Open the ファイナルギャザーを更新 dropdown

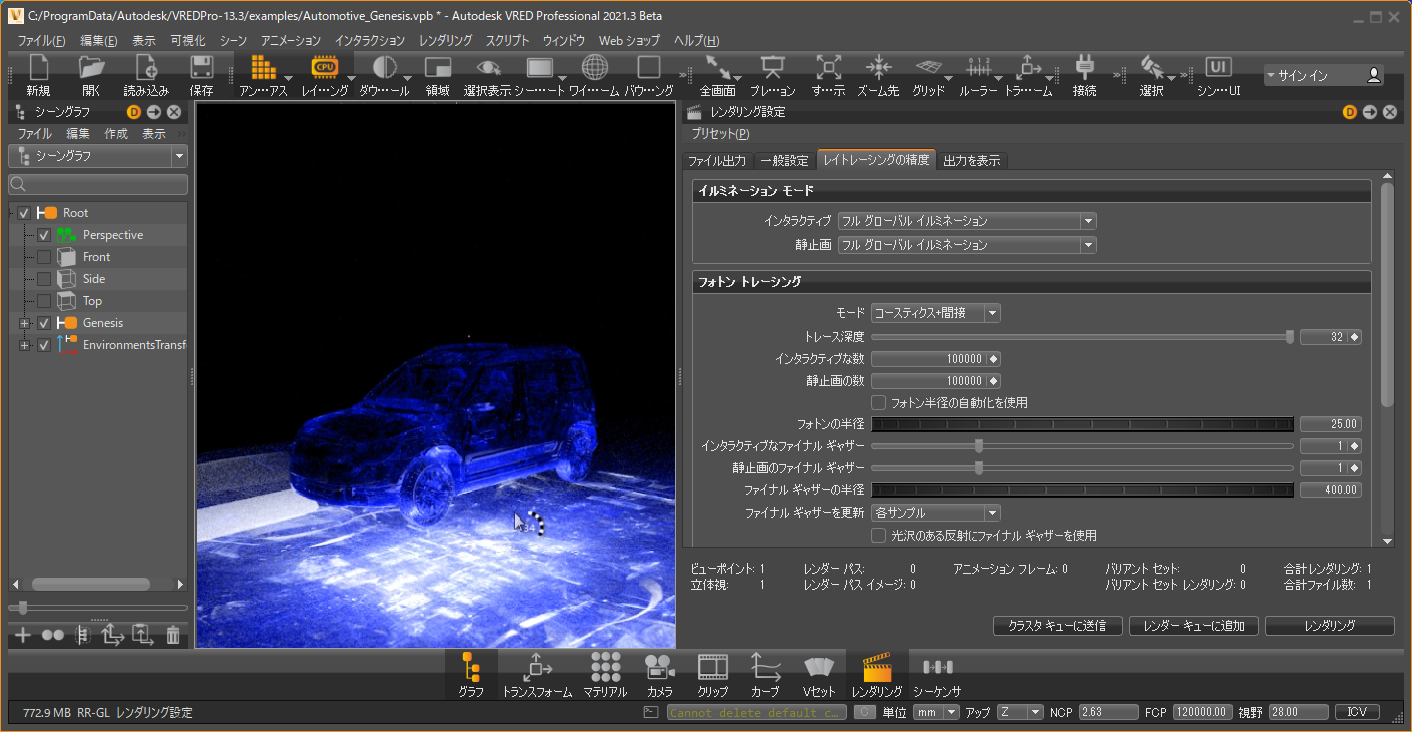pyautogui.click(x=935, y=513)
